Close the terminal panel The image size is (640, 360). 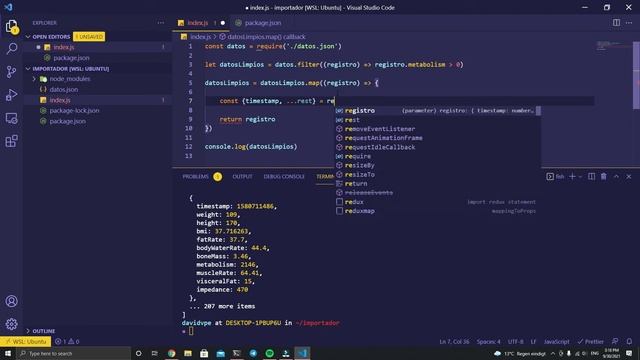629,176
